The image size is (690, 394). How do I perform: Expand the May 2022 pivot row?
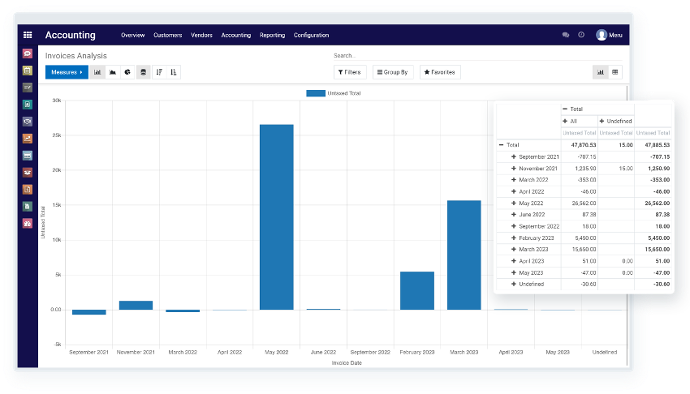point(513,203)
